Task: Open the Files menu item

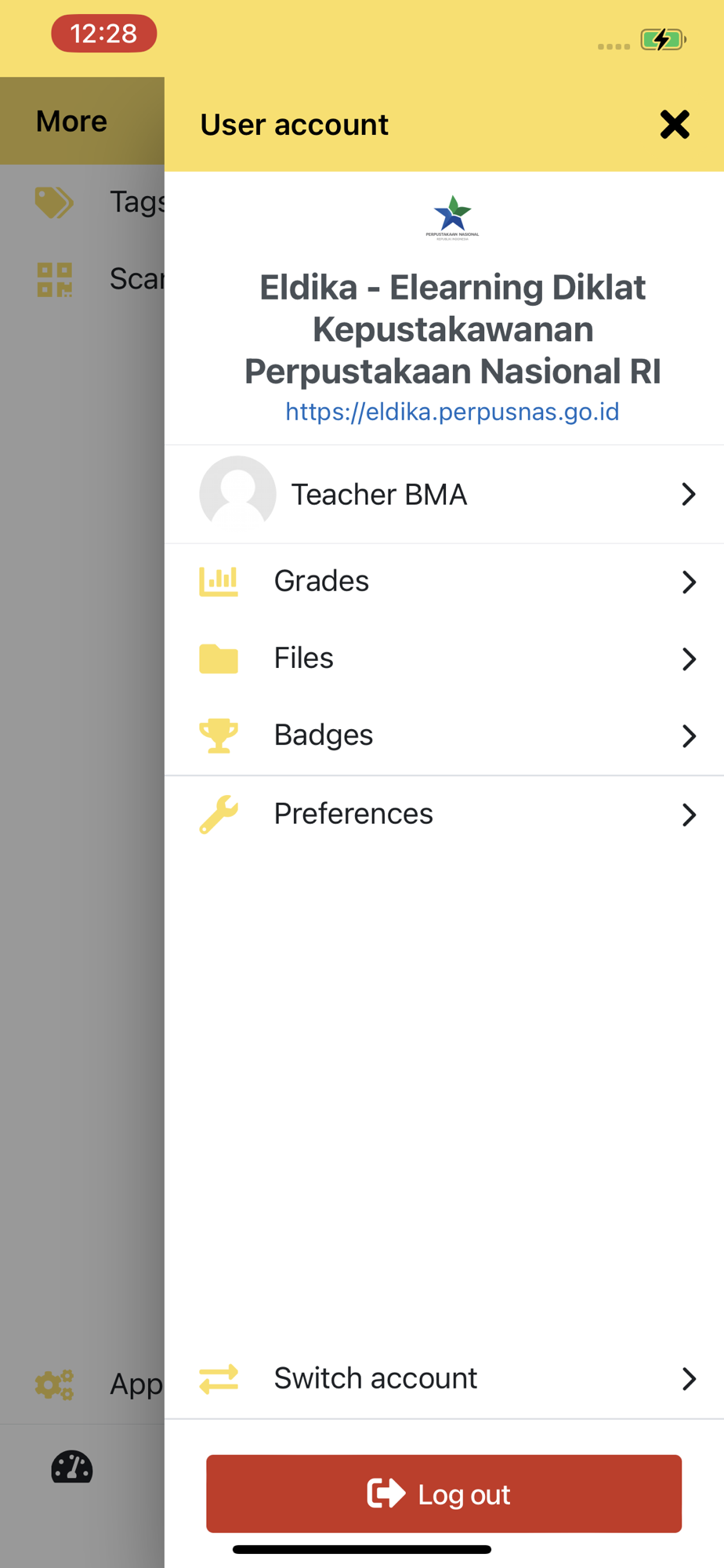Action: coord(304,659)
